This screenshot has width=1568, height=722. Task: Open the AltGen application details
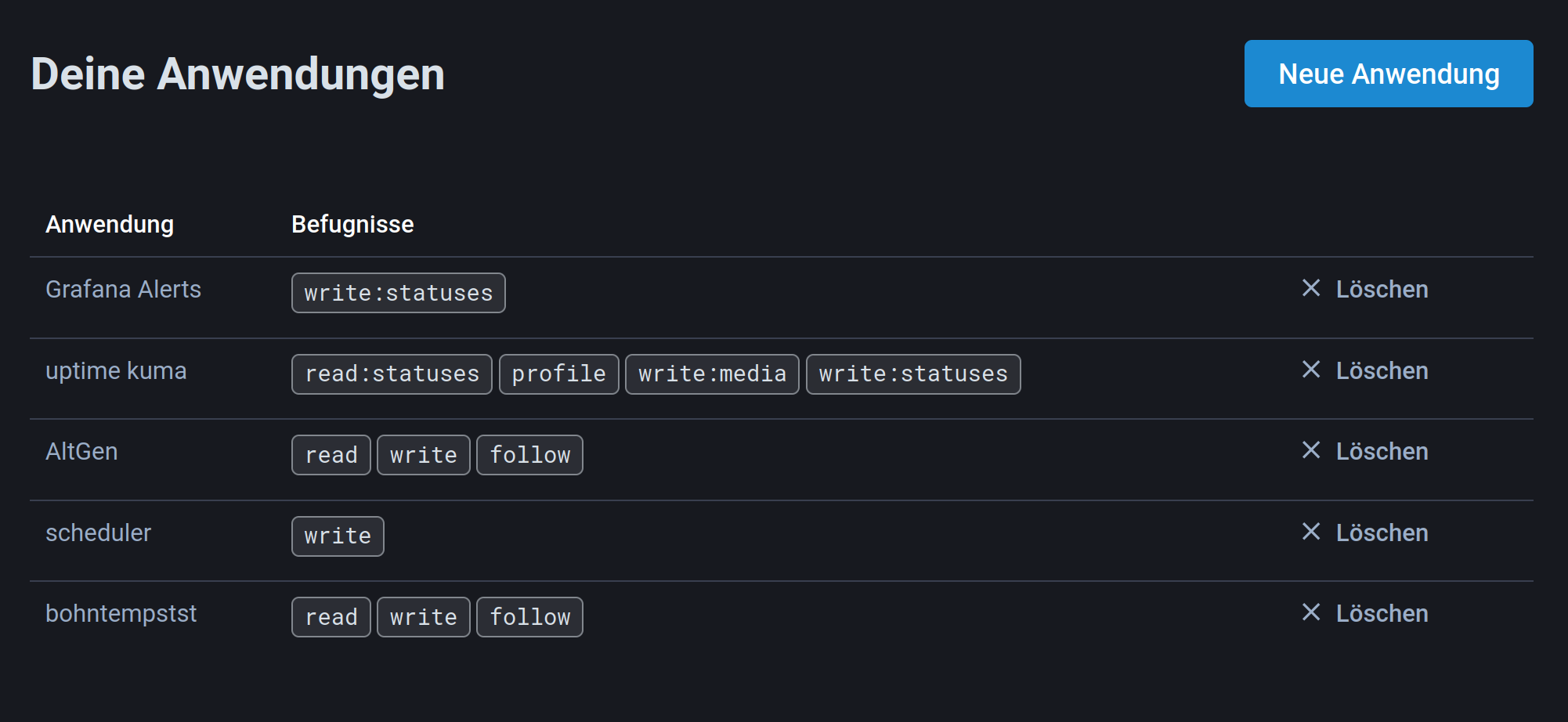81,452
